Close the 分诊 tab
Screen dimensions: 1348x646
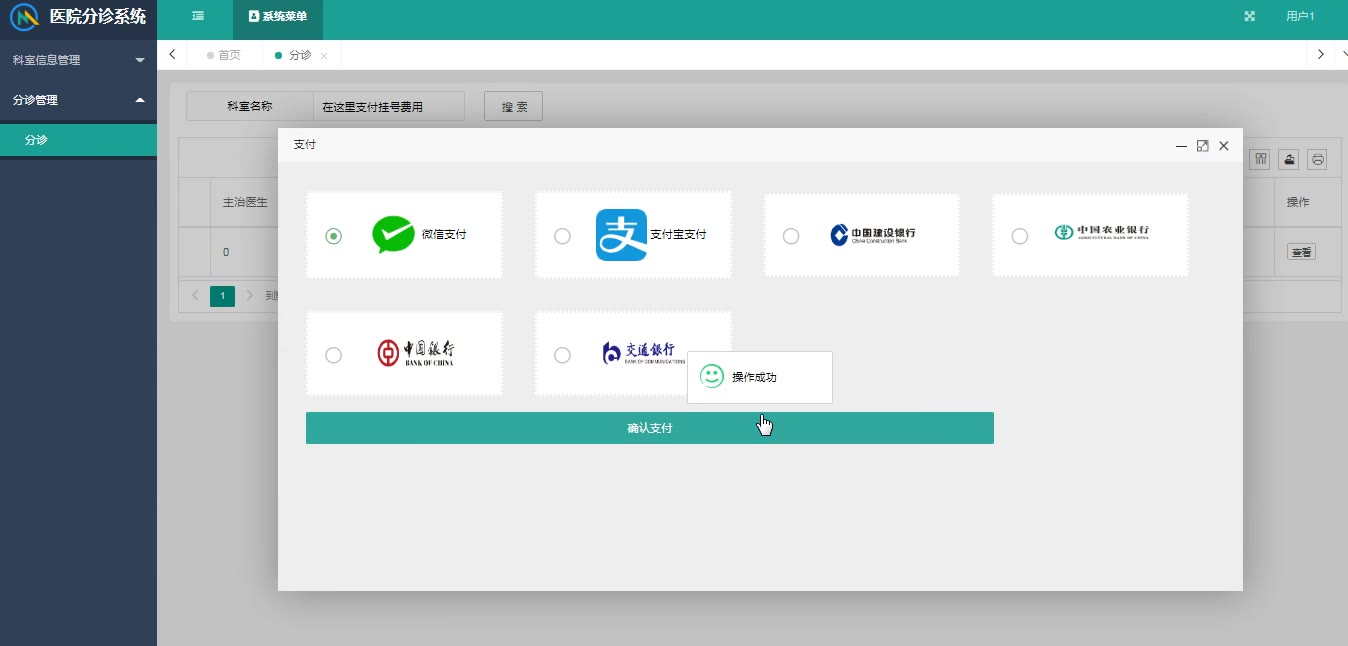point(324,56)
